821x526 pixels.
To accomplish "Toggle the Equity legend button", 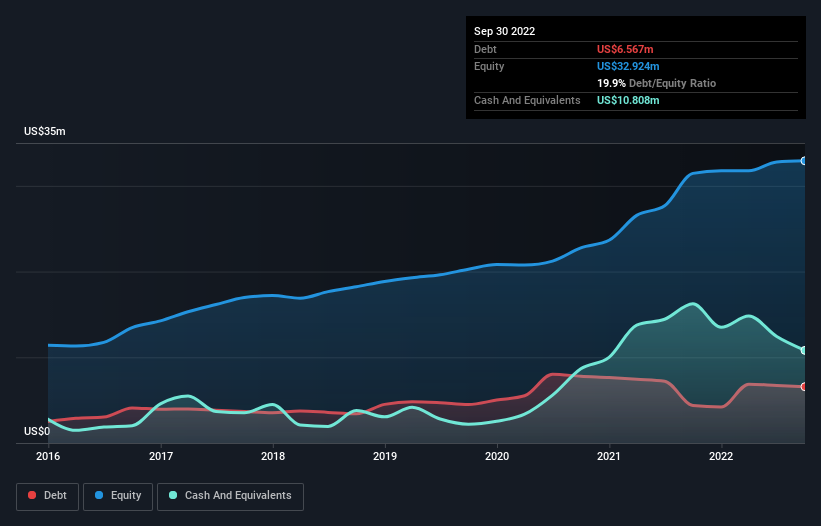I will tap(118, 496).
